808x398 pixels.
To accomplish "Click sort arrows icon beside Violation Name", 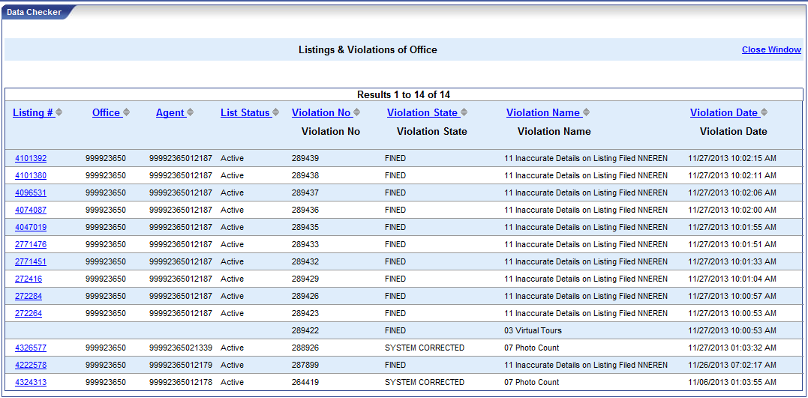I will (586, 112).
